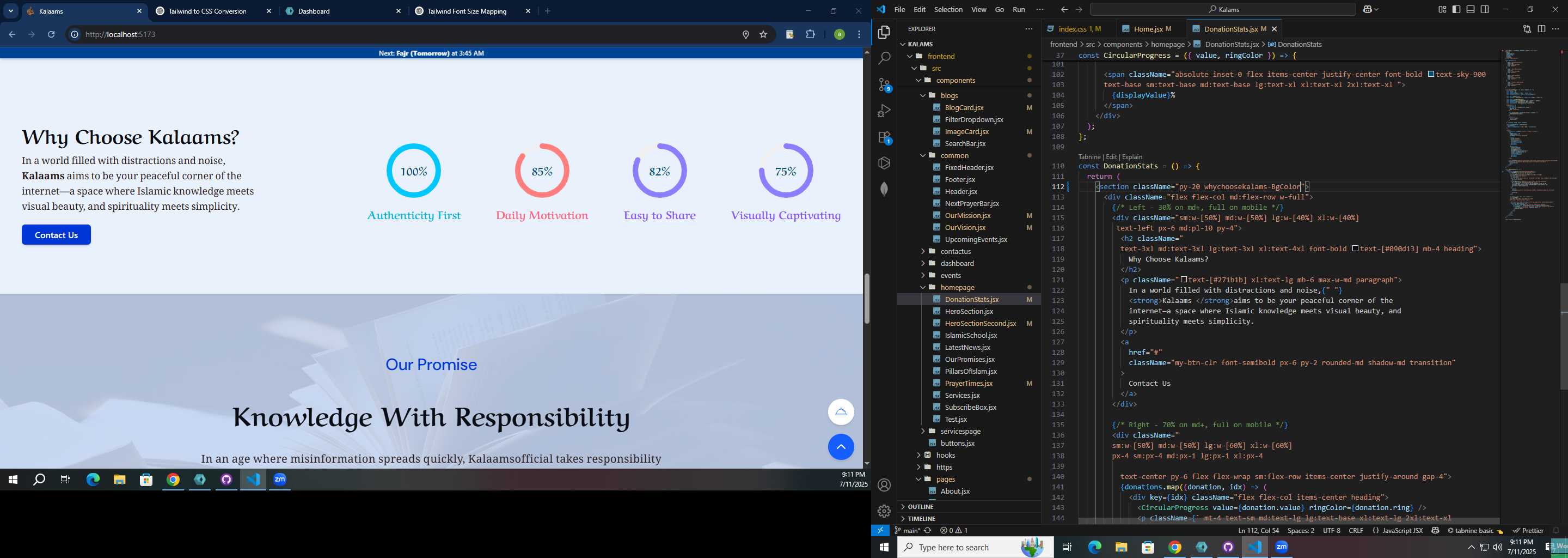Click the main* branch in status bar
The width and height of the screenshot is (1568, 558).
pyautogui.click(x=907, y=531)
